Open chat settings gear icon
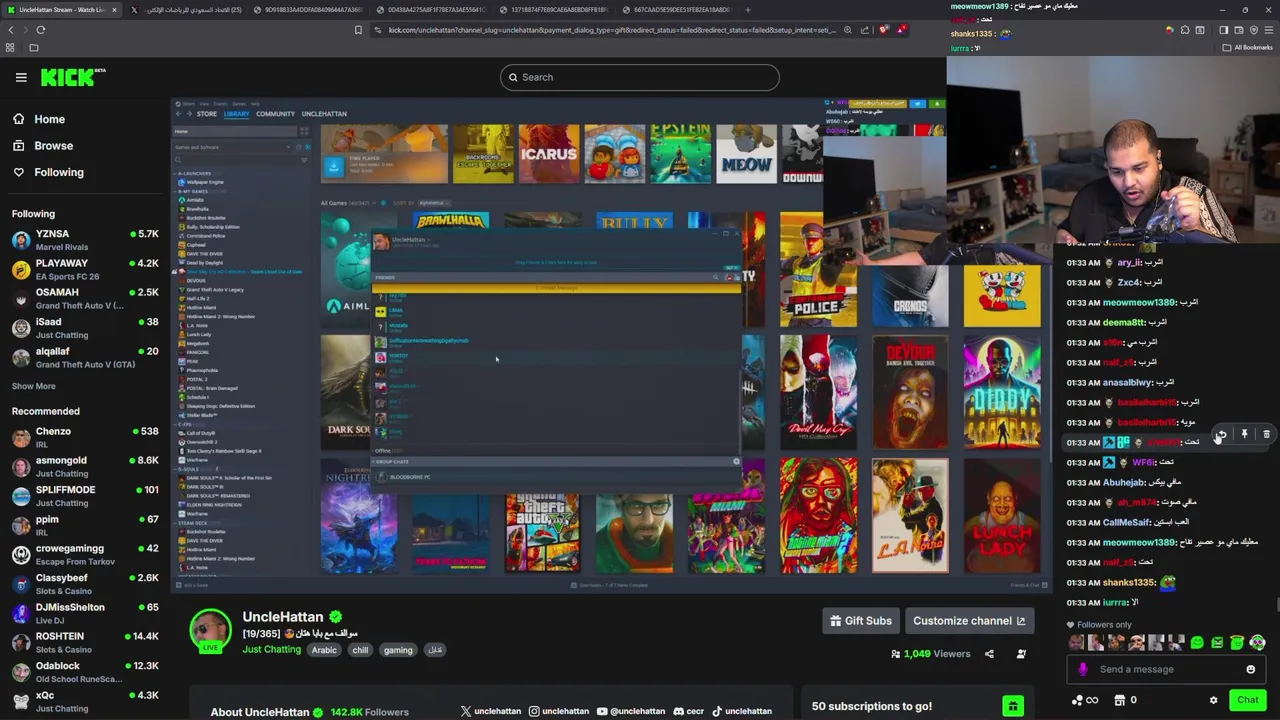 pyautogui.click(x=1213, y=700)
